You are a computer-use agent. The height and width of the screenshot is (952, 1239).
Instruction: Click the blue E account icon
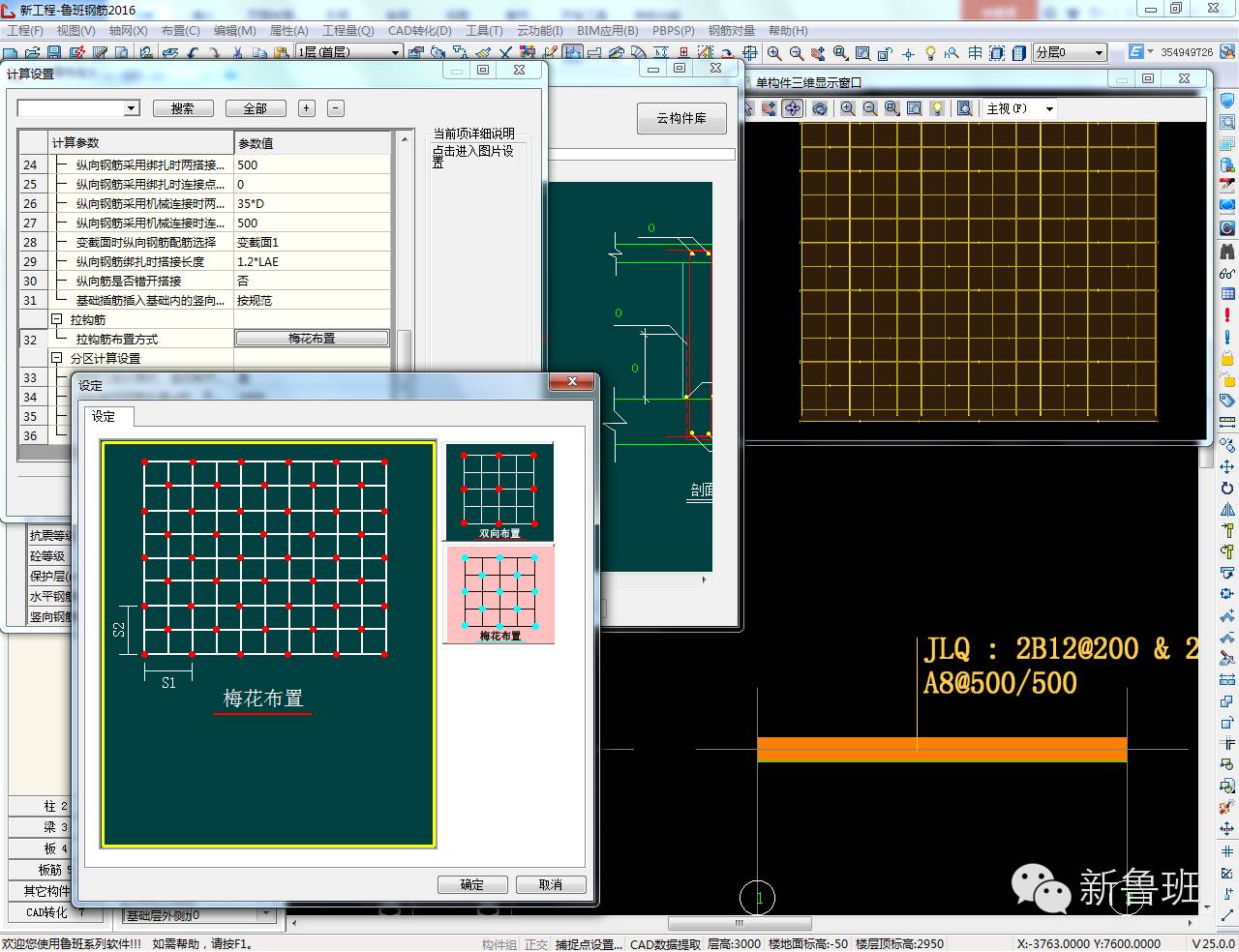click(1136, 52)
